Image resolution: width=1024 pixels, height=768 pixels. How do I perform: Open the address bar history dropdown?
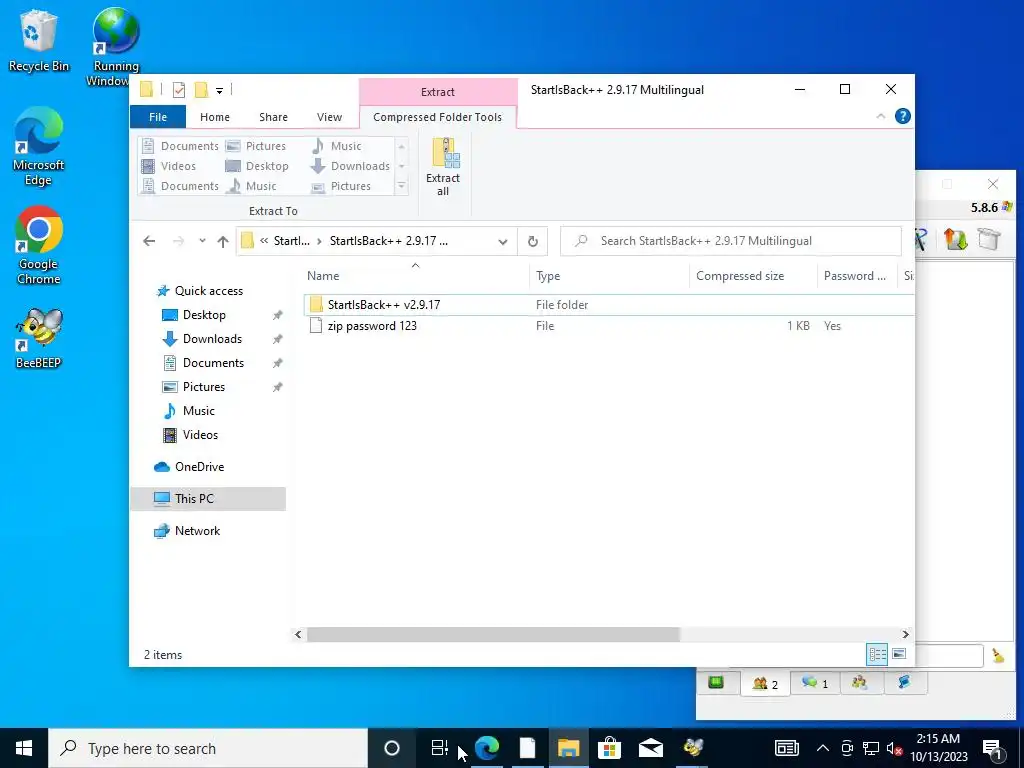pyautogui.click(x=503, y=242)
